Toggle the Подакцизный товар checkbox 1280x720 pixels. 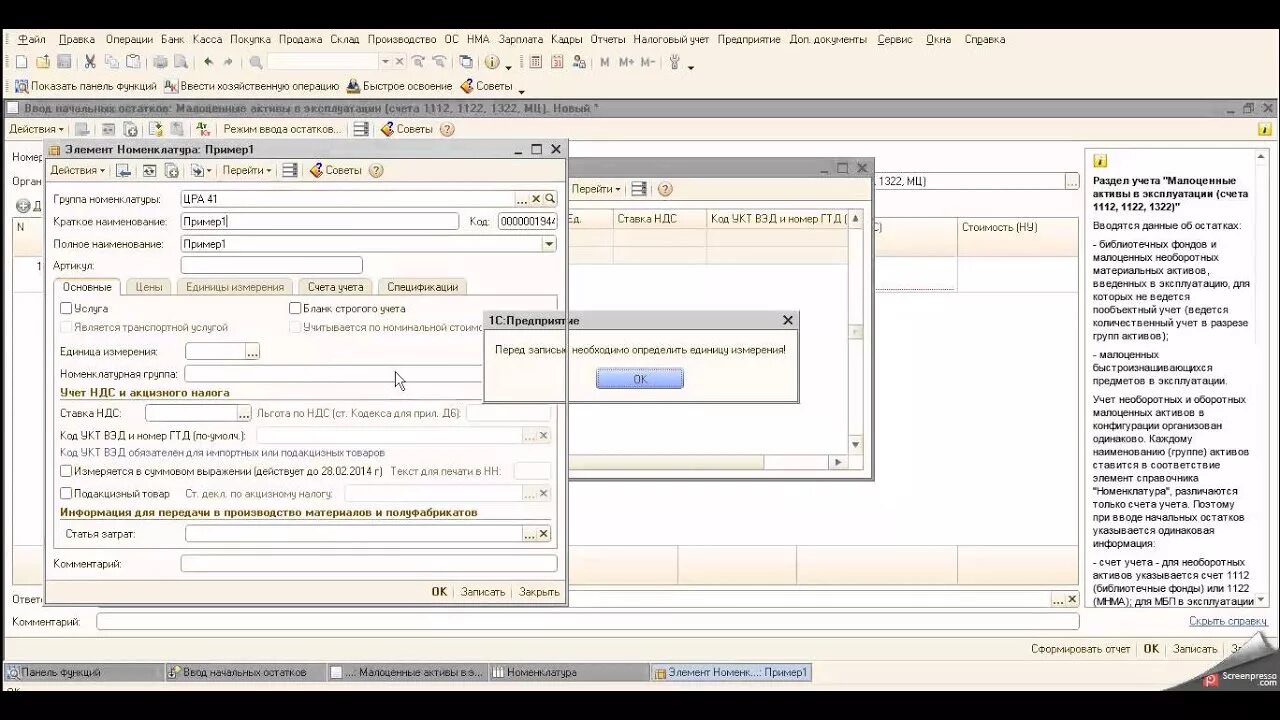coord(66,493)
